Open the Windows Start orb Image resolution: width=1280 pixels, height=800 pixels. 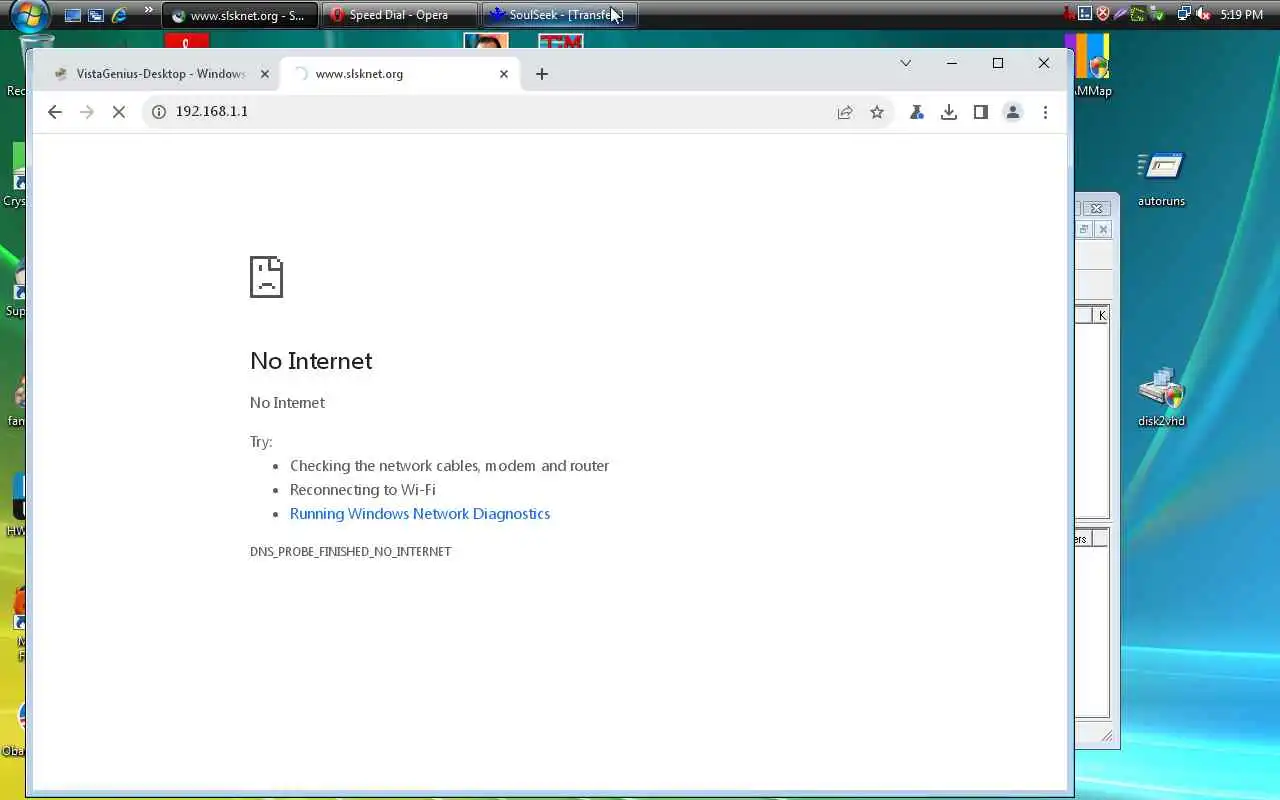click(x=30, y=15)
